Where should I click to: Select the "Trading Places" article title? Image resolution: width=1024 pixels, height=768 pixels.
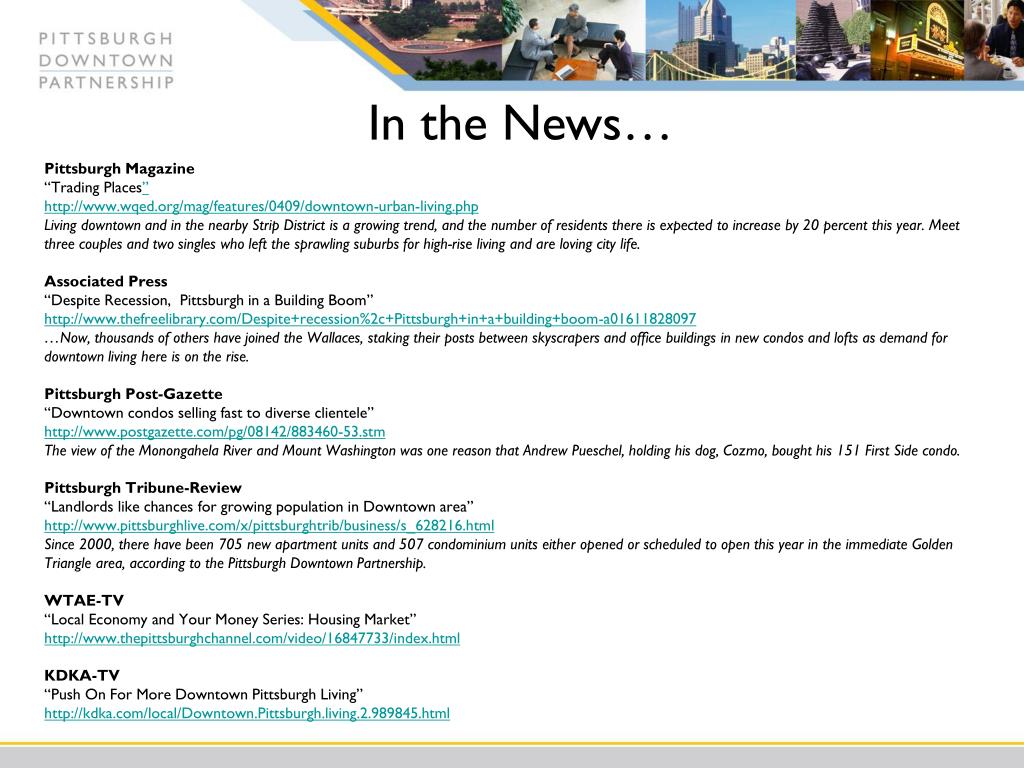pyautogui.click(x=97, y=187)
